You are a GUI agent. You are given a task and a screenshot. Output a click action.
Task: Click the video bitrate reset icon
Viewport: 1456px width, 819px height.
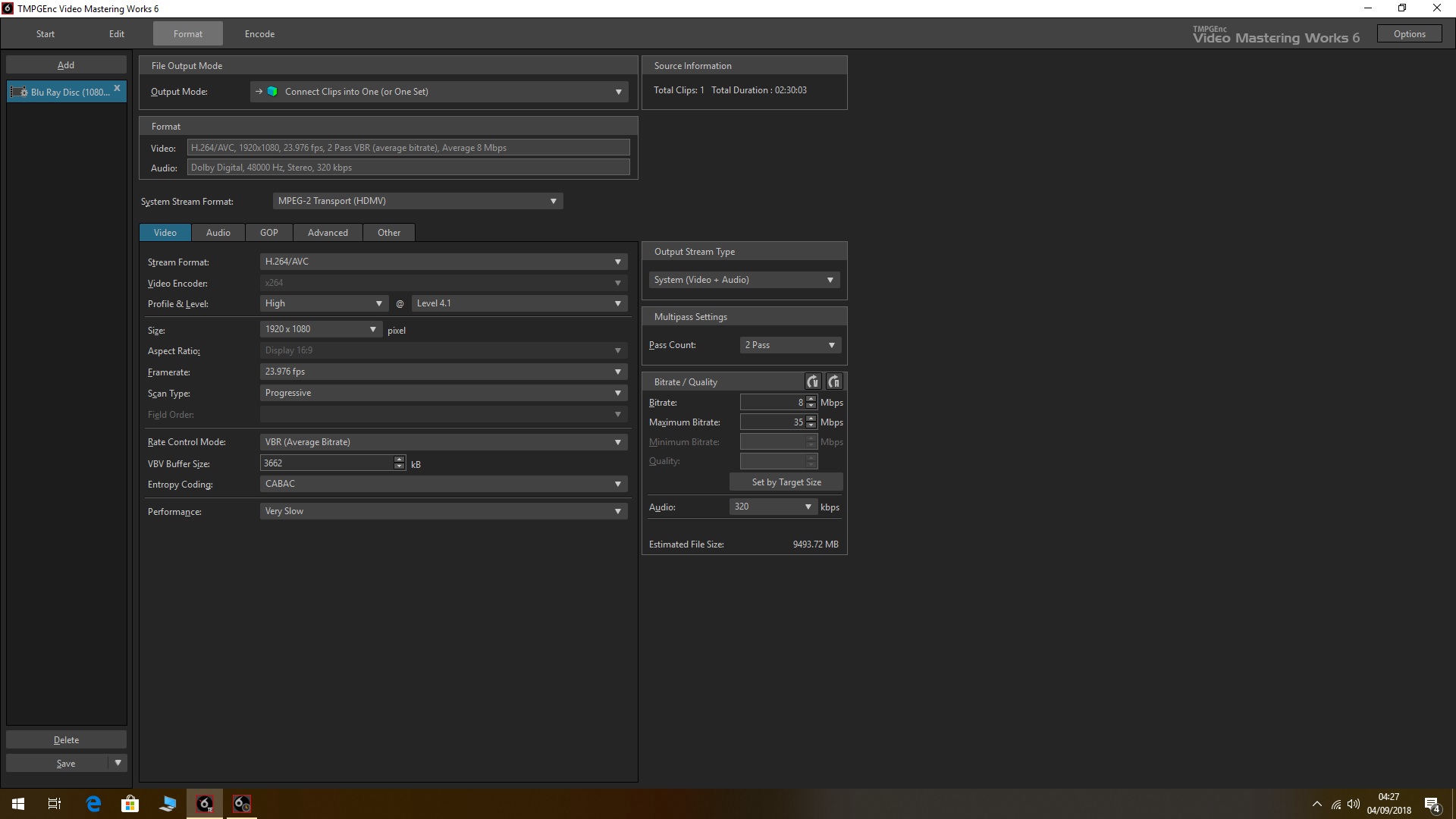pos(813,381)
